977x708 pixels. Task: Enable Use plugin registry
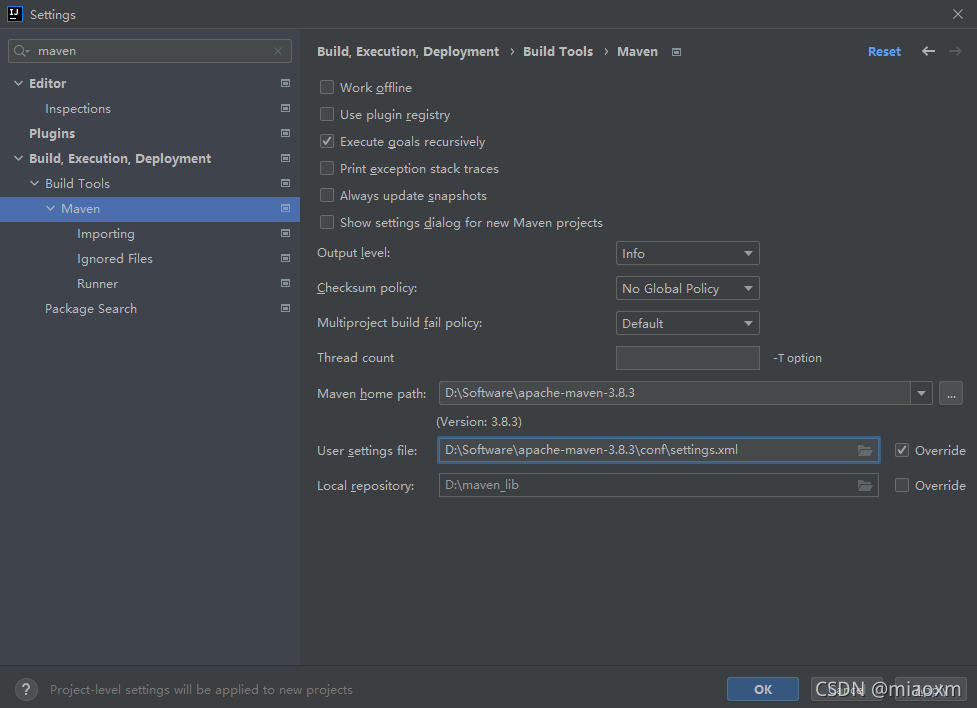326,114
